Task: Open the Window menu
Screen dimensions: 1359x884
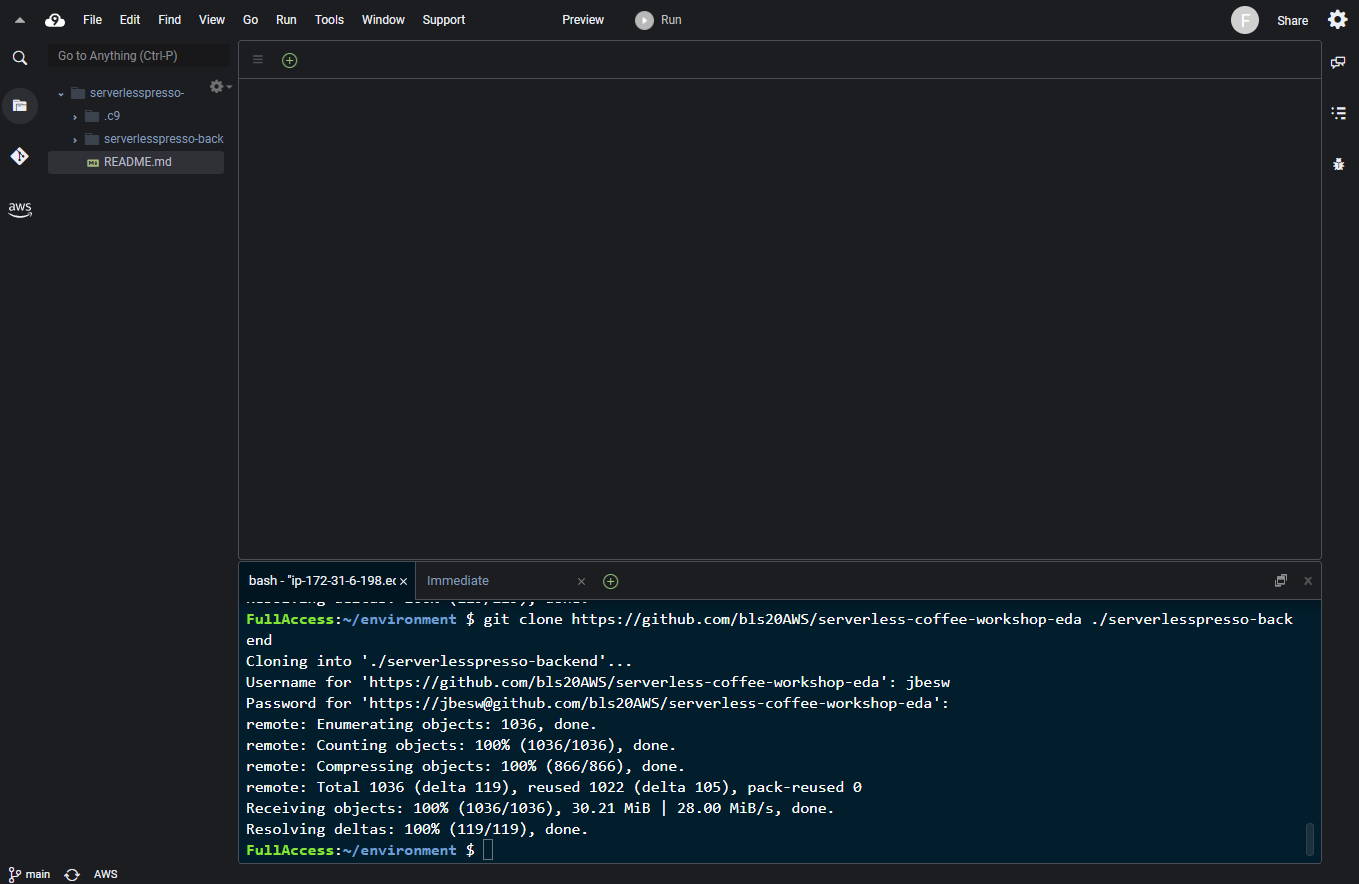Action: pos(383,20)
